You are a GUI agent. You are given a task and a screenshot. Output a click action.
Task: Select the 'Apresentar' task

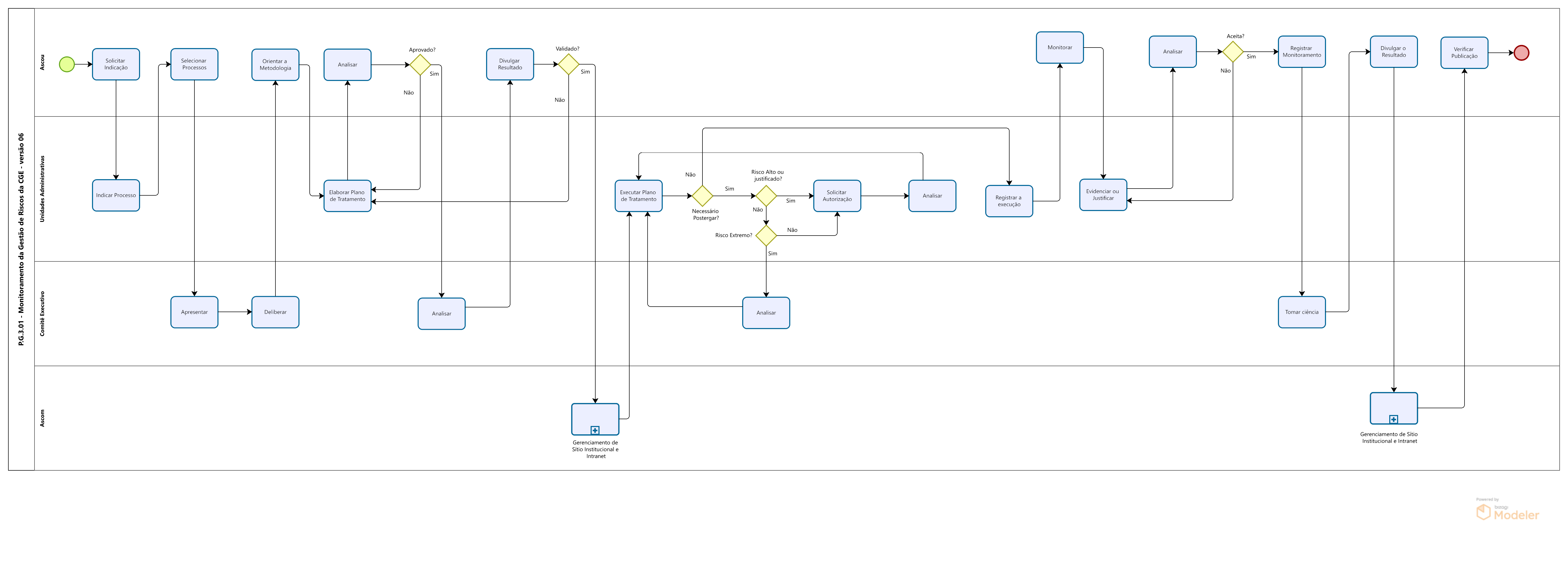click(x=194, y=312)
